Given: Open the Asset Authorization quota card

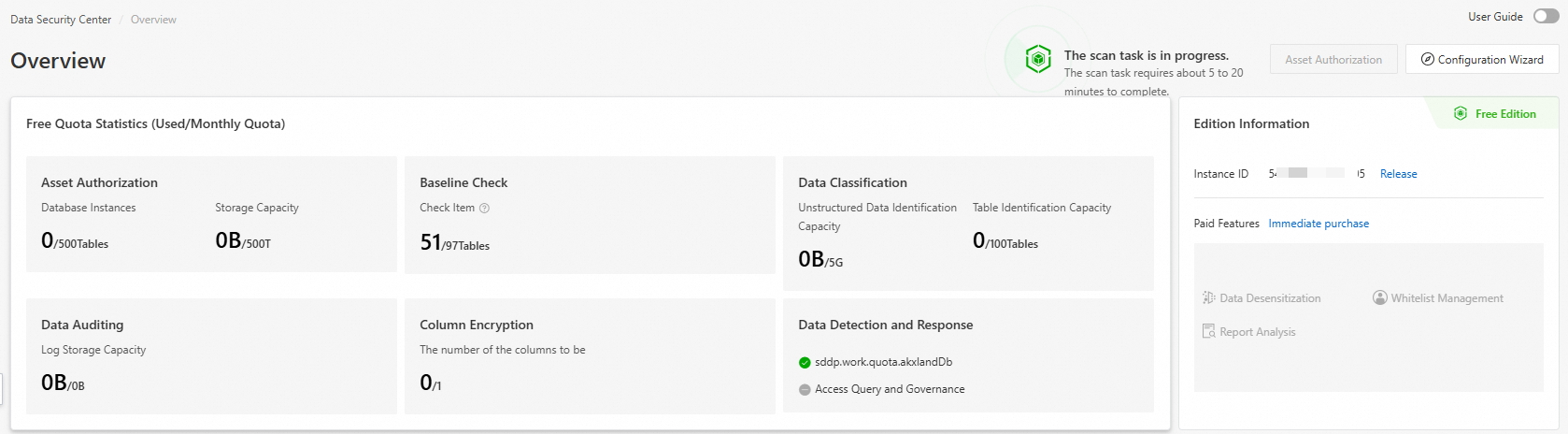Looking at the screenshot, I should 211,214.
